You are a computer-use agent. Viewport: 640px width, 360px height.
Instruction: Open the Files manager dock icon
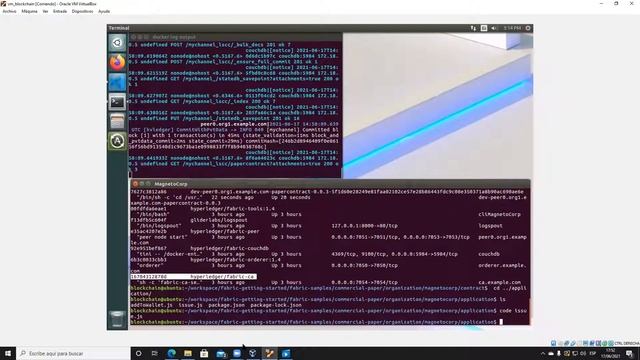[117, 121]
